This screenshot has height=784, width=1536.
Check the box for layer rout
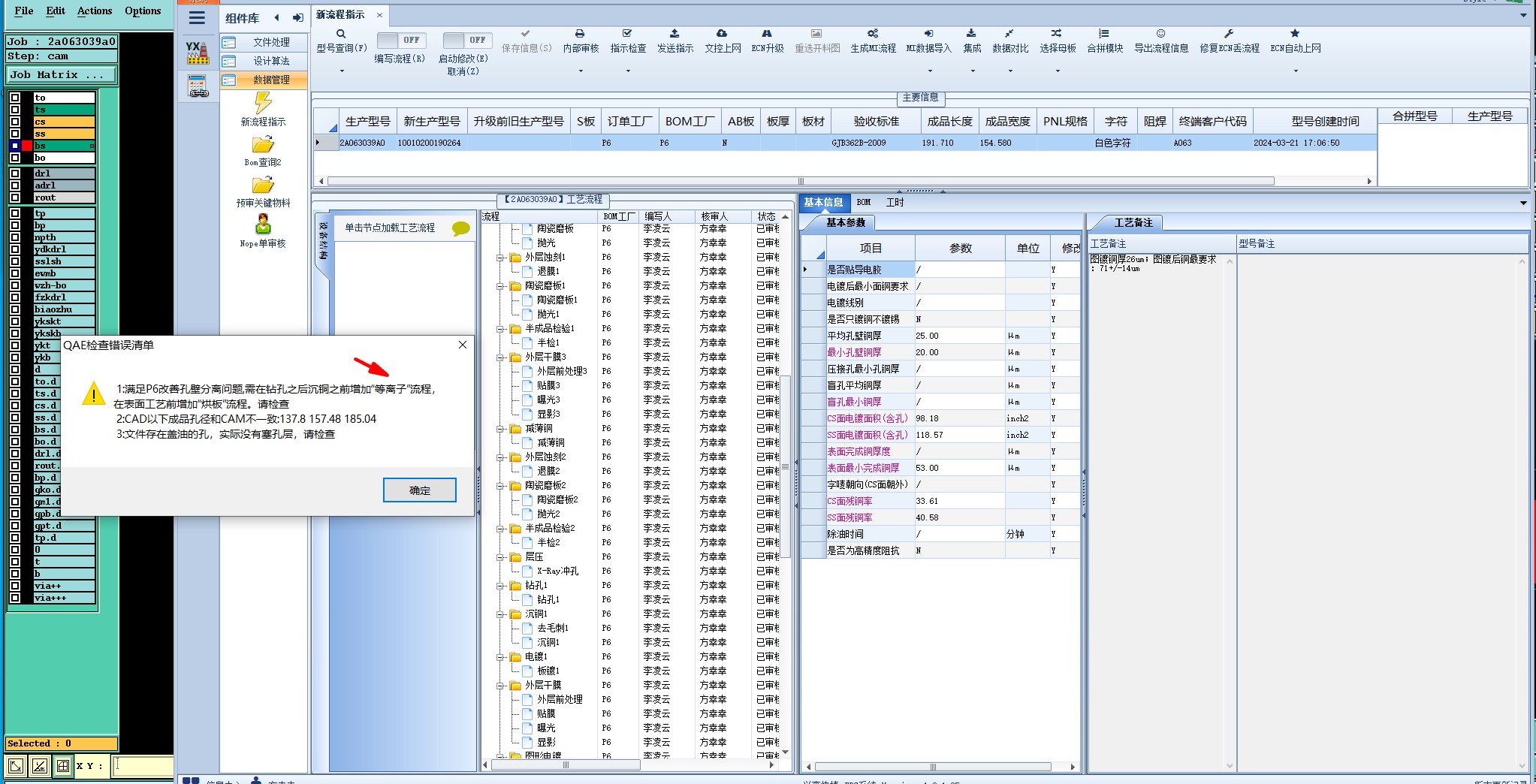click(x=15, y=198)
